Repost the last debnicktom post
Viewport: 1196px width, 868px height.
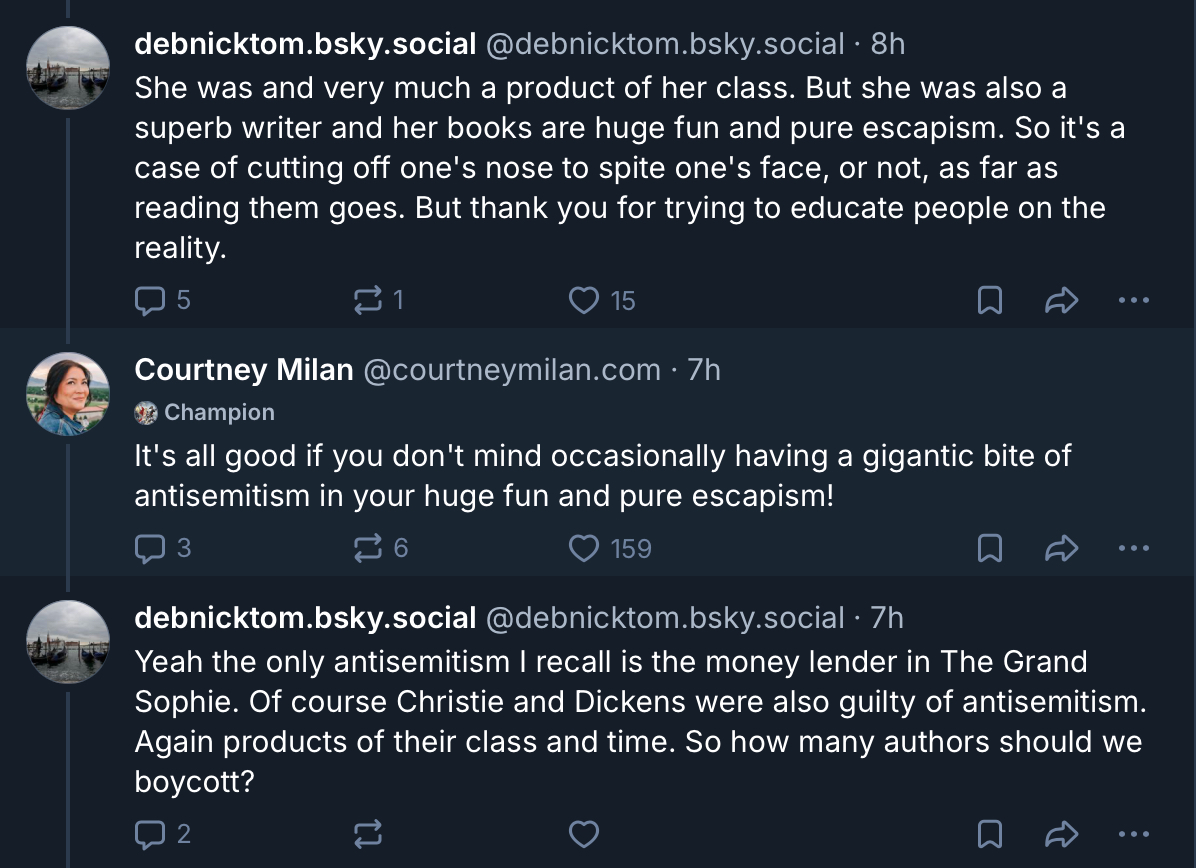pyautogui.click(x=368, y=833)
